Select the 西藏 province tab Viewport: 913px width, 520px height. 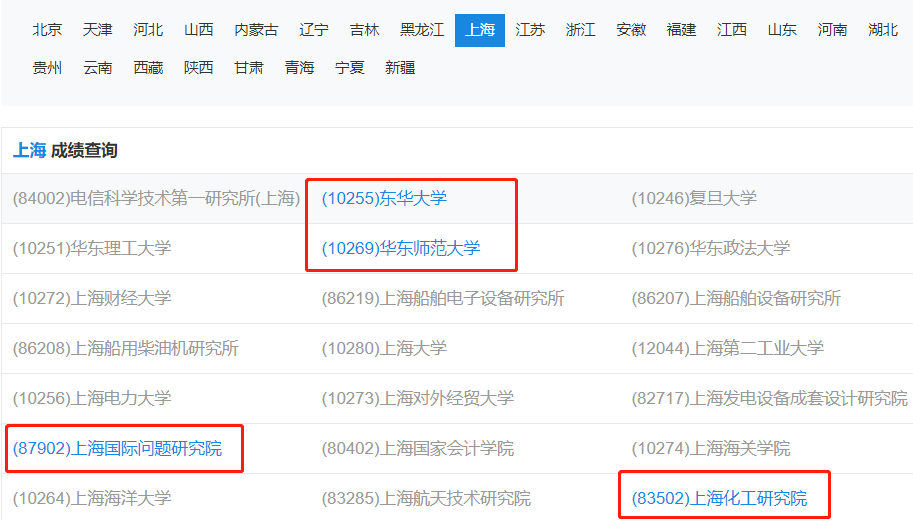(x=148, y=68)
